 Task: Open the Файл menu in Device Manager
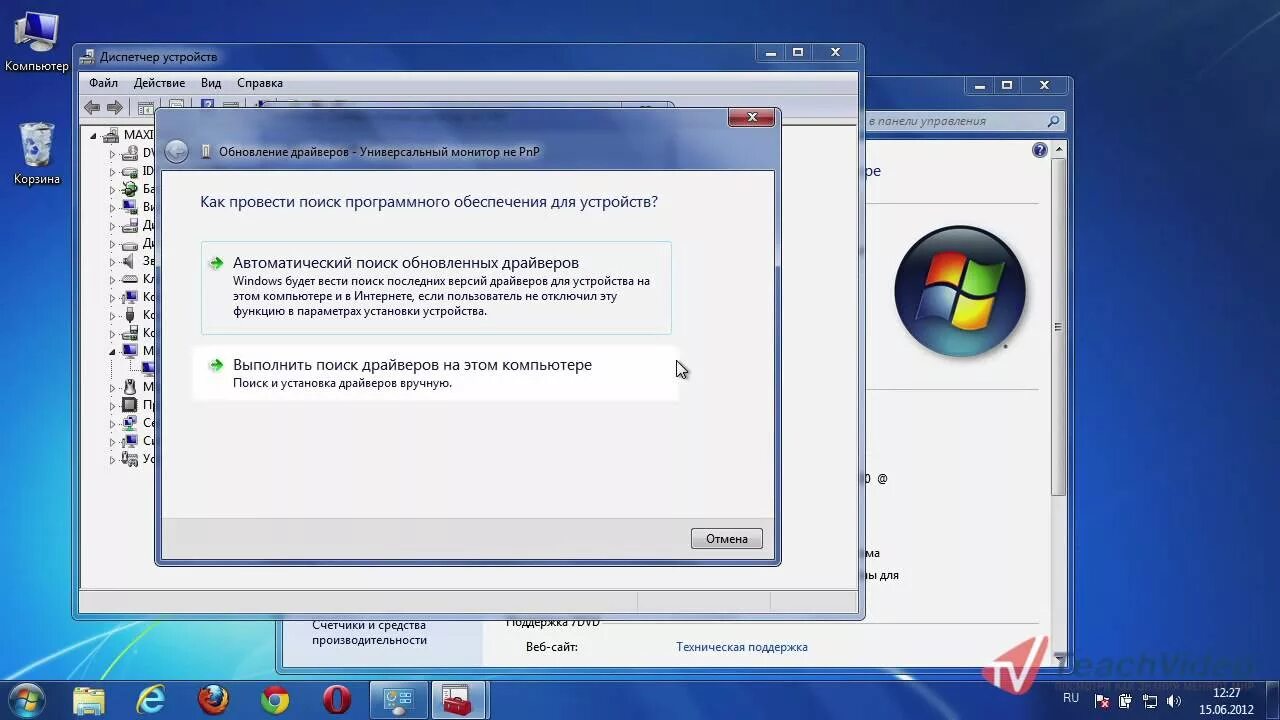tap(103, 83)
